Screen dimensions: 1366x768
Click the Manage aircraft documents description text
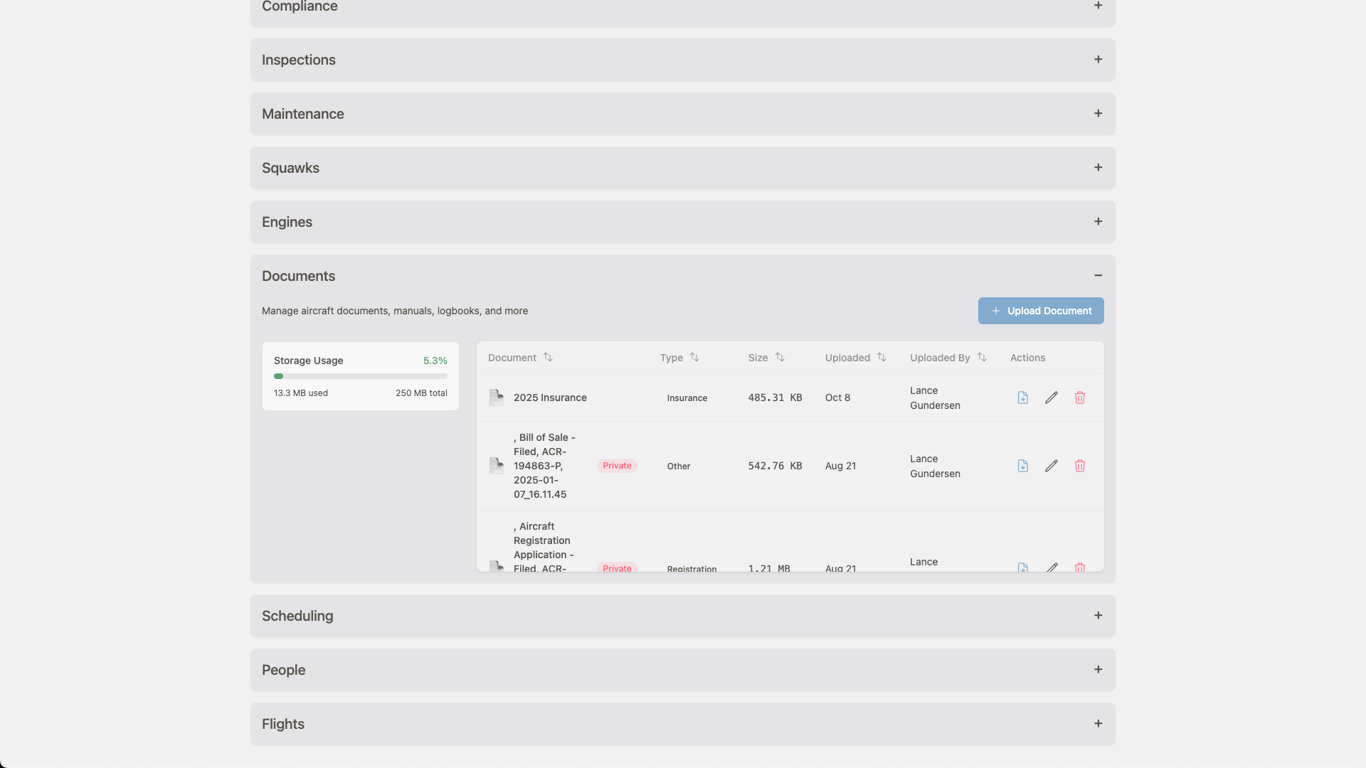[x=395, y=311]
